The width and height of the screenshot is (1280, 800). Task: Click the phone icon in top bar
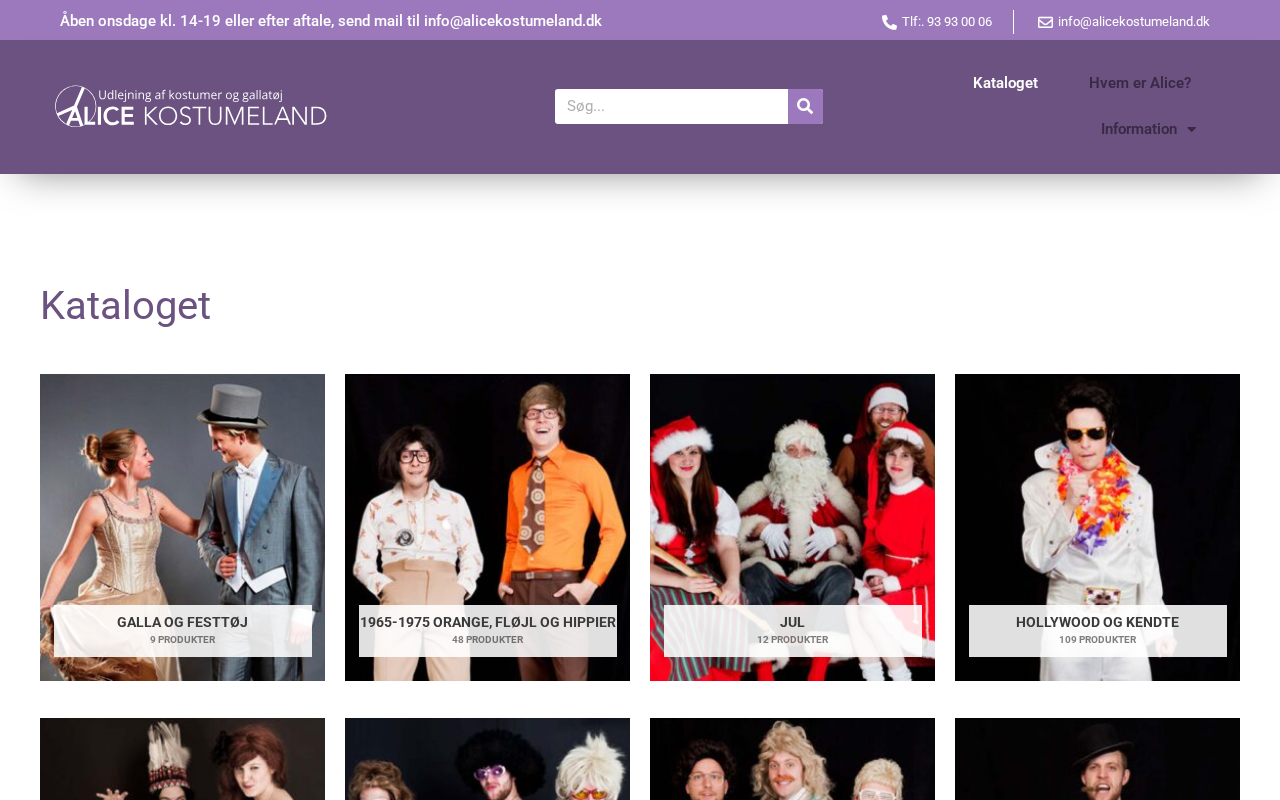(889, 22)
